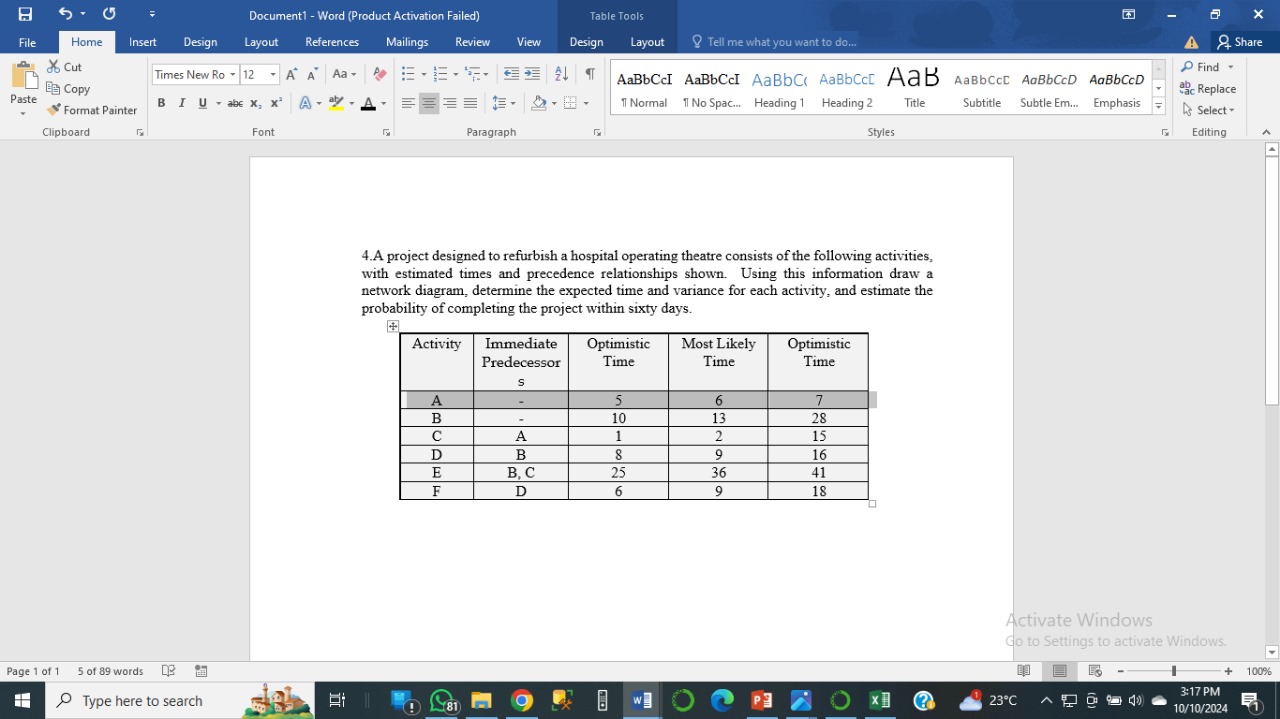The image size is (1280, 719).
Task: Justify the paragraph text
Action: tap(470, 103)
